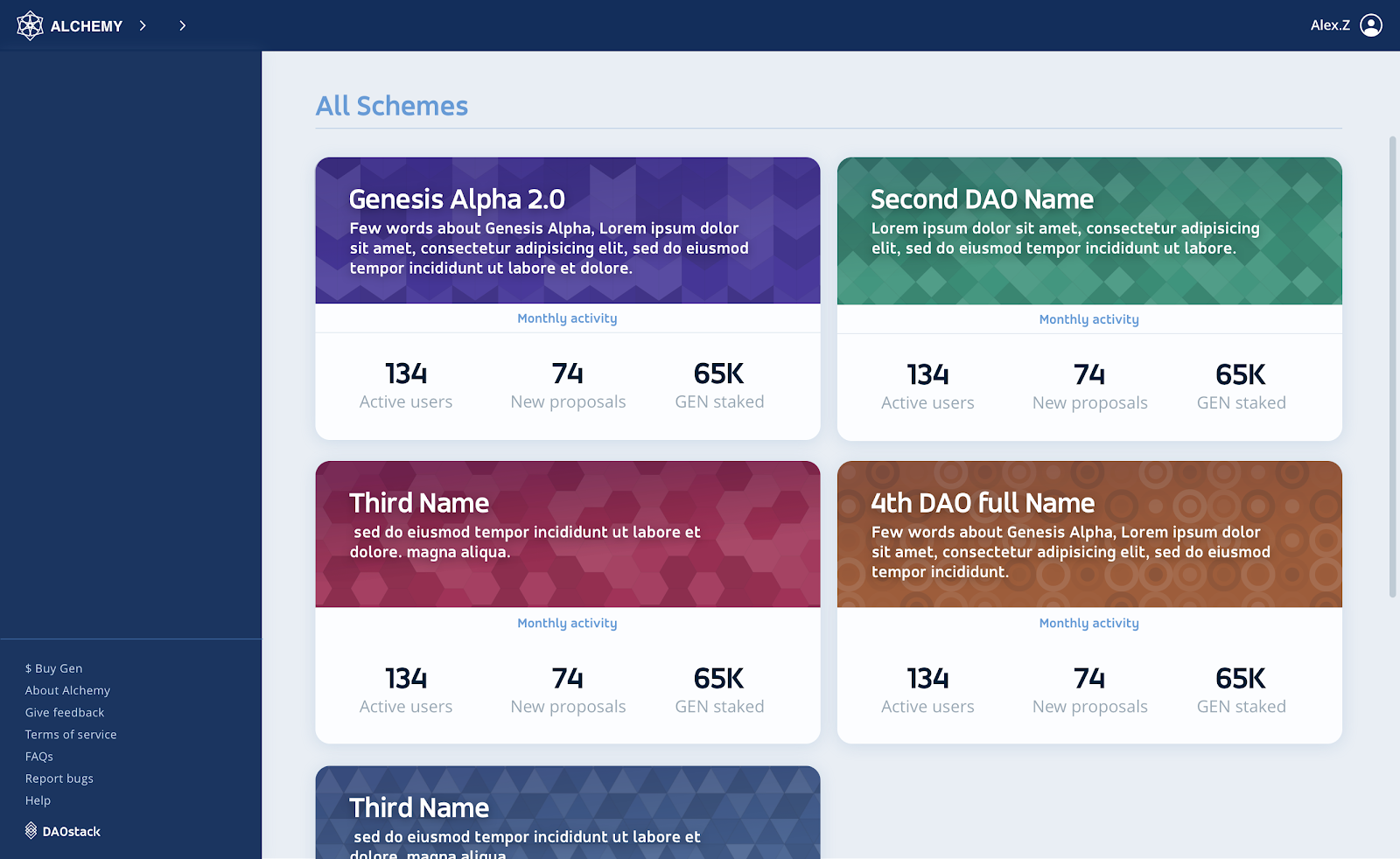Select Give feedback in the sidebar
The width and height of the screenshot is (1400, 859).
coord(65,712)
